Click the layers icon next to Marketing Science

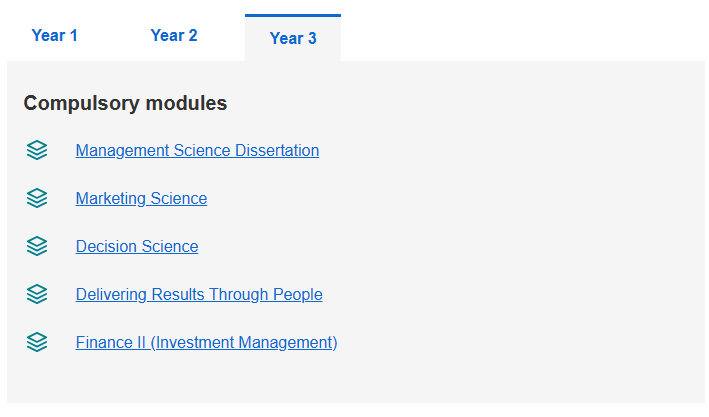coord(37,198)
